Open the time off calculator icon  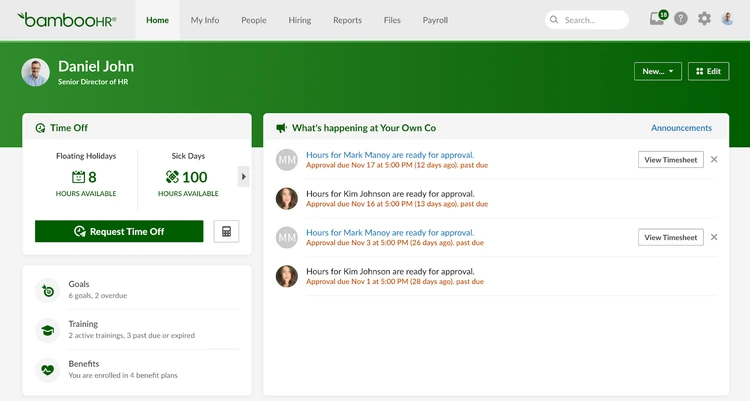(x=226, y=231)
